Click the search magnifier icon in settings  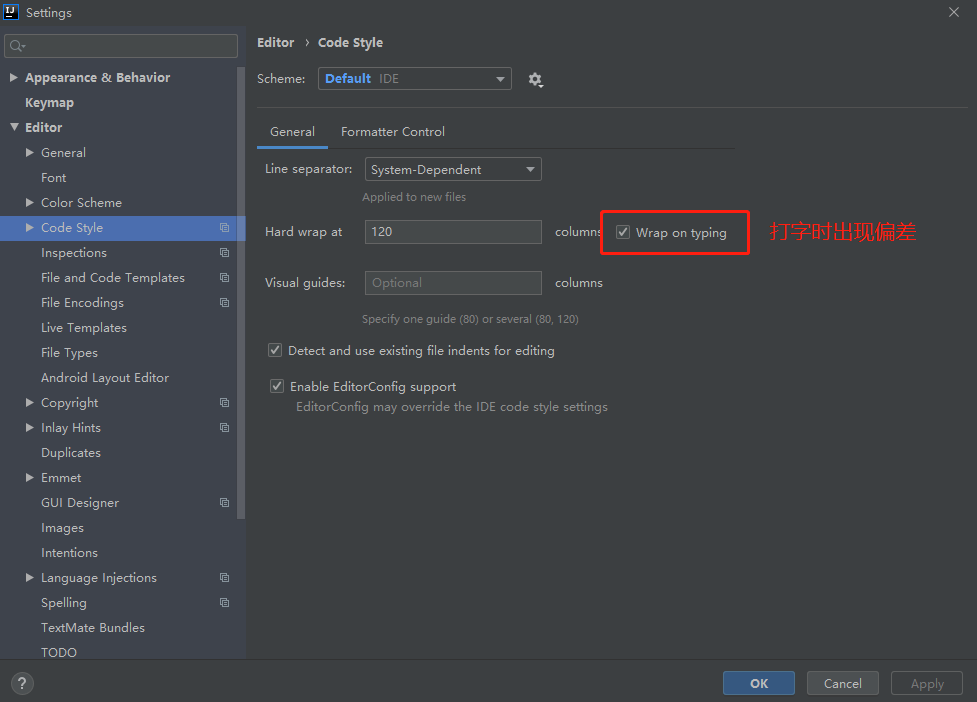[x=17, y=46]
